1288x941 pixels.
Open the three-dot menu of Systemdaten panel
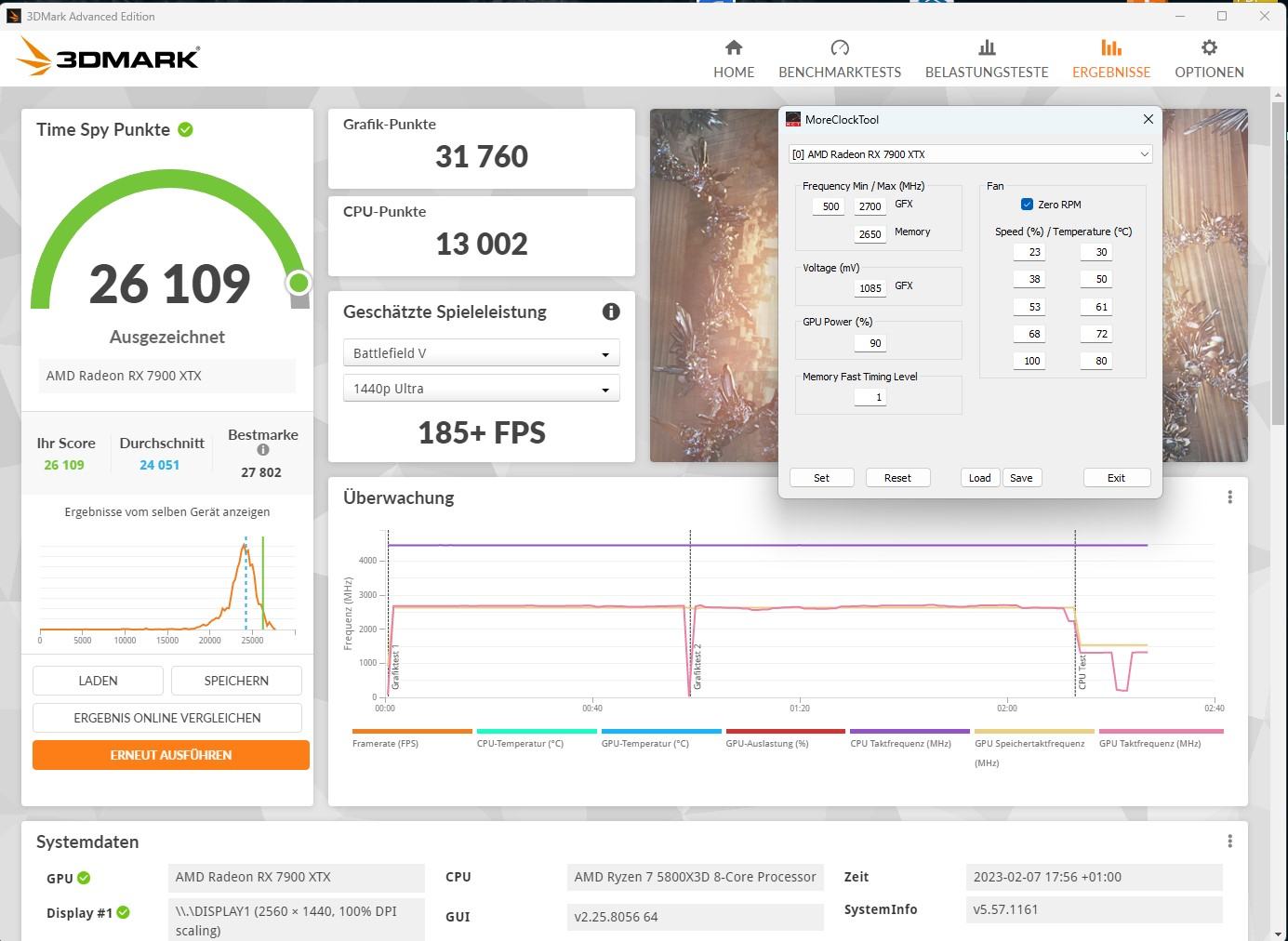coord(1229,842)
